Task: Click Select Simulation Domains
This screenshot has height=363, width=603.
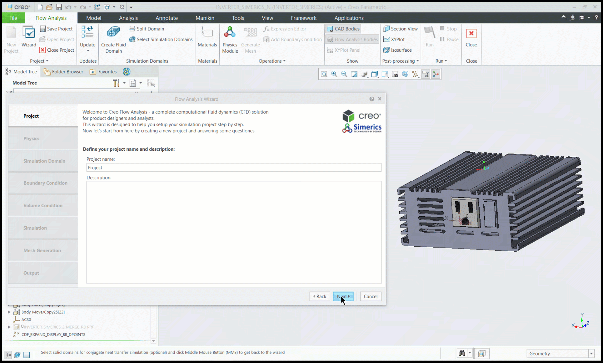Action: [161, 39]
